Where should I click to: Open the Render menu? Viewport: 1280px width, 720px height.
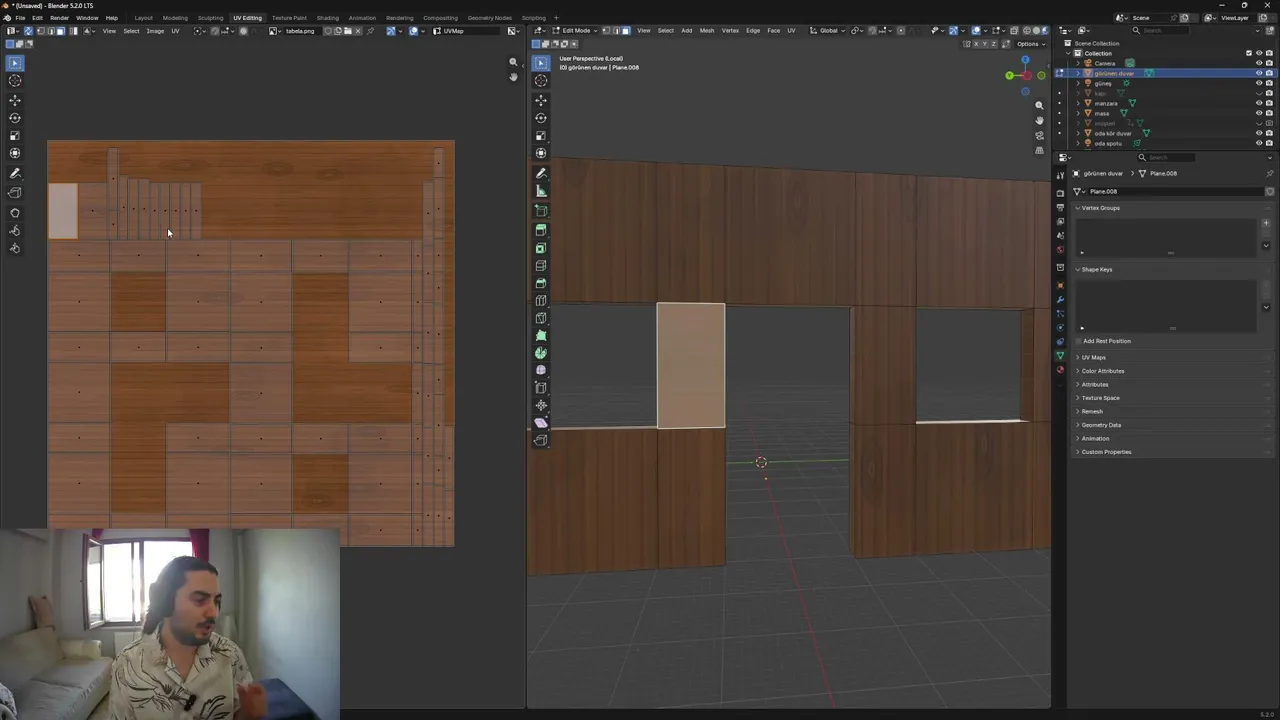pyautogui.click(x=59, y=18)
